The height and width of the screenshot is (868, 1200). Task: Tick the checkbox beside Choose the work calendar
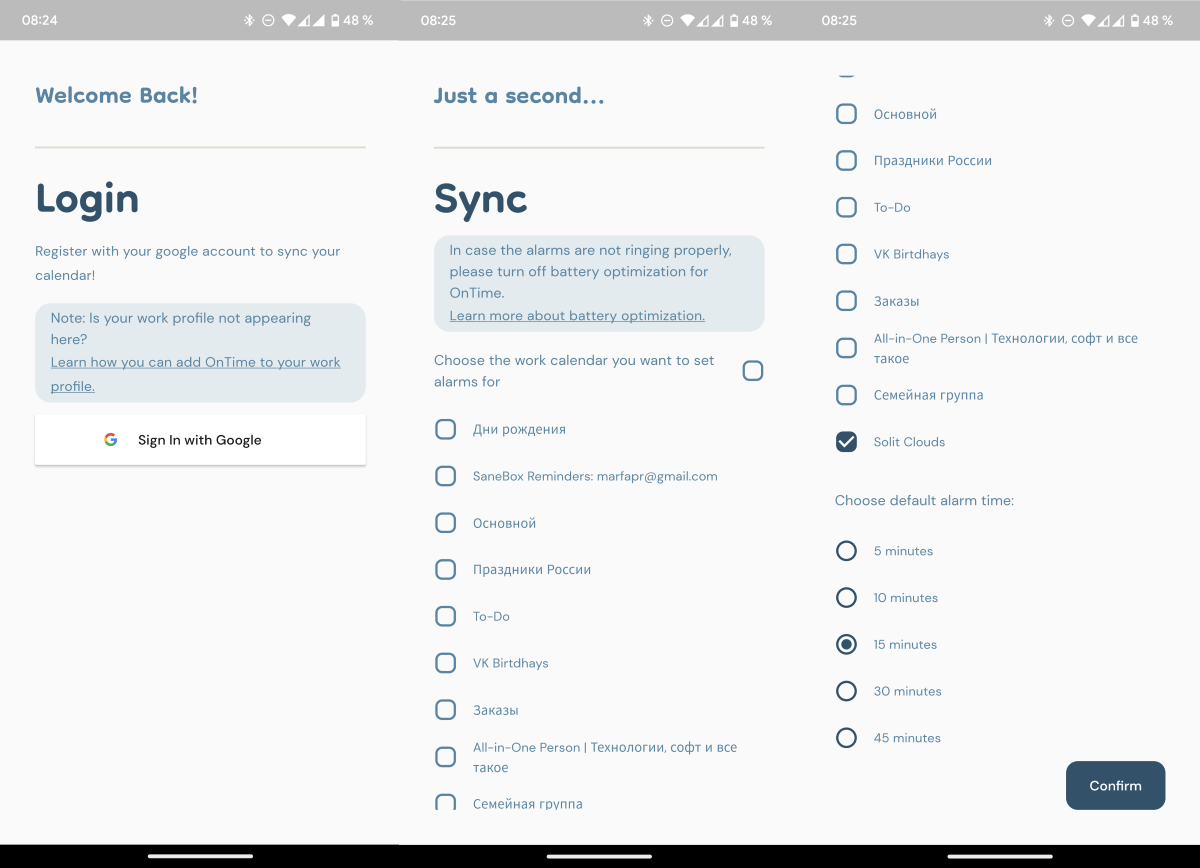coord(753,371)
